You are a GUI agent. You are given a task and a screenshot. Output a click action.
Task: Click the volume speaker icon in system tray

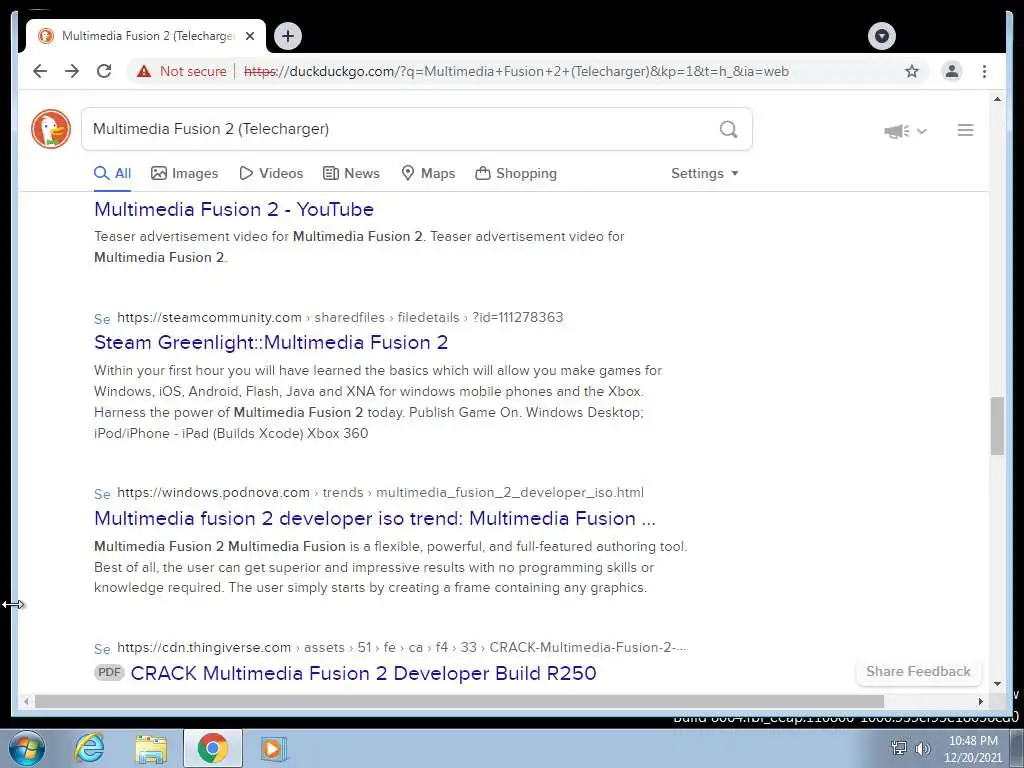[x=922, y=748]
